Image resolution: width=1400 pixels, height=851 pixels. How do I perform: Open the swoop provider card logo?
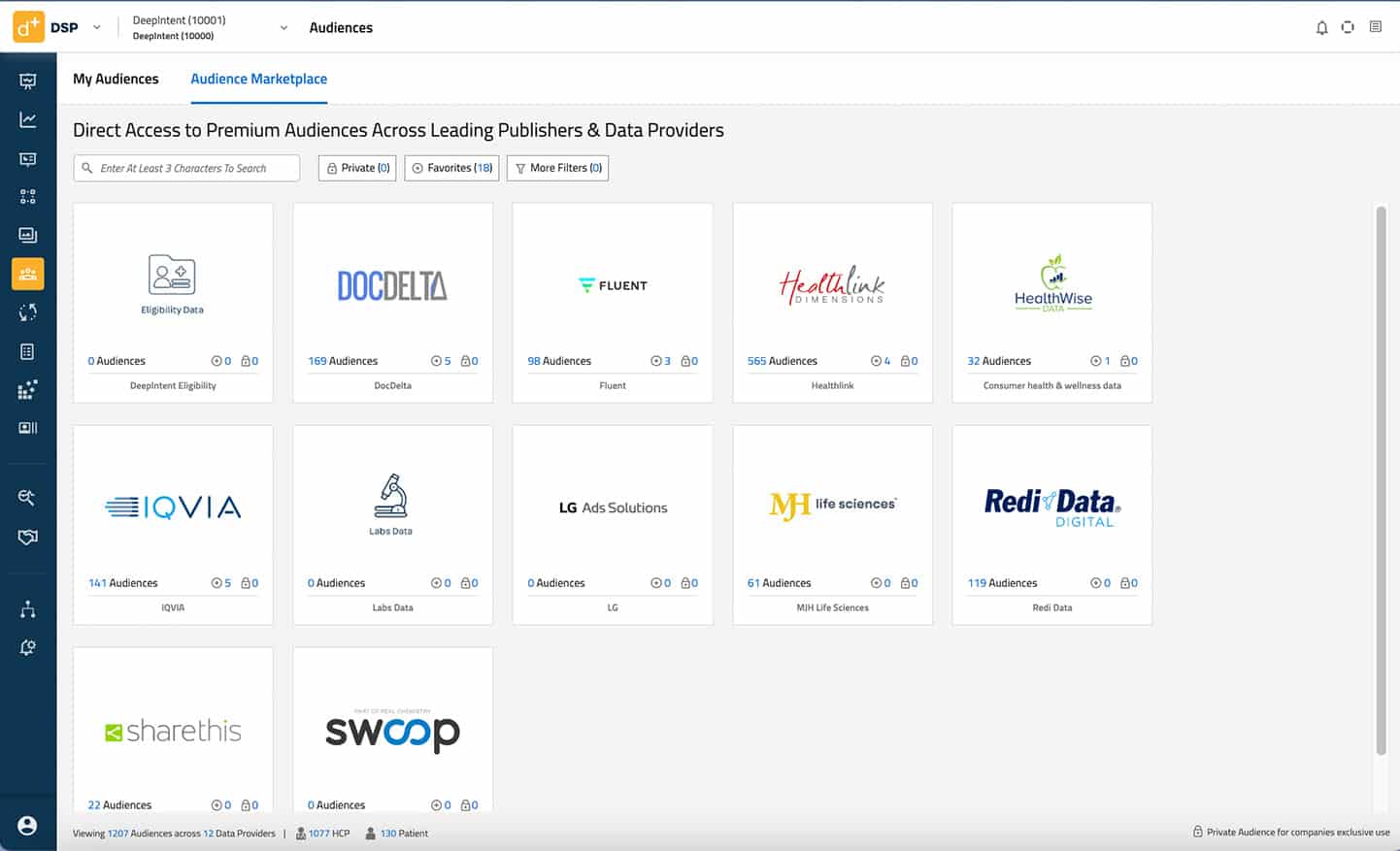click(392, 732)
